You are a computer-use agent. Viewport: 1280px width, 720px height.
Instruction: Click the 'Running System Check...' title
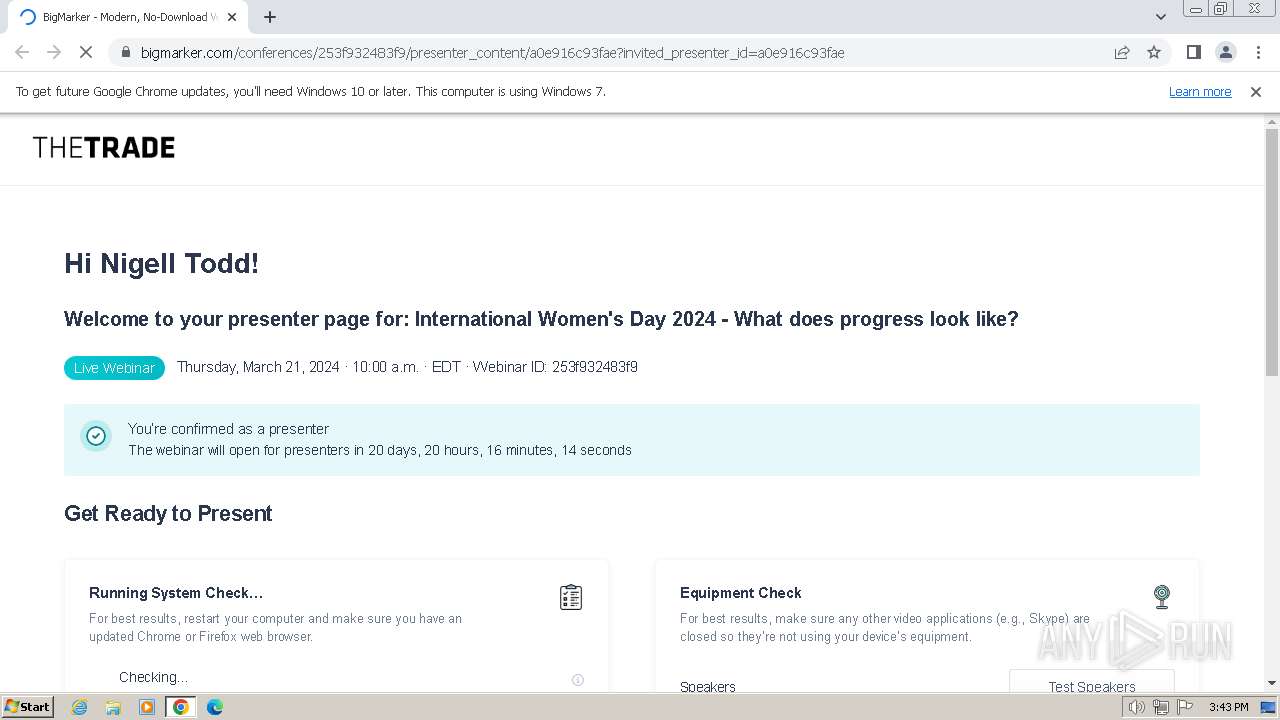point(176,593)
